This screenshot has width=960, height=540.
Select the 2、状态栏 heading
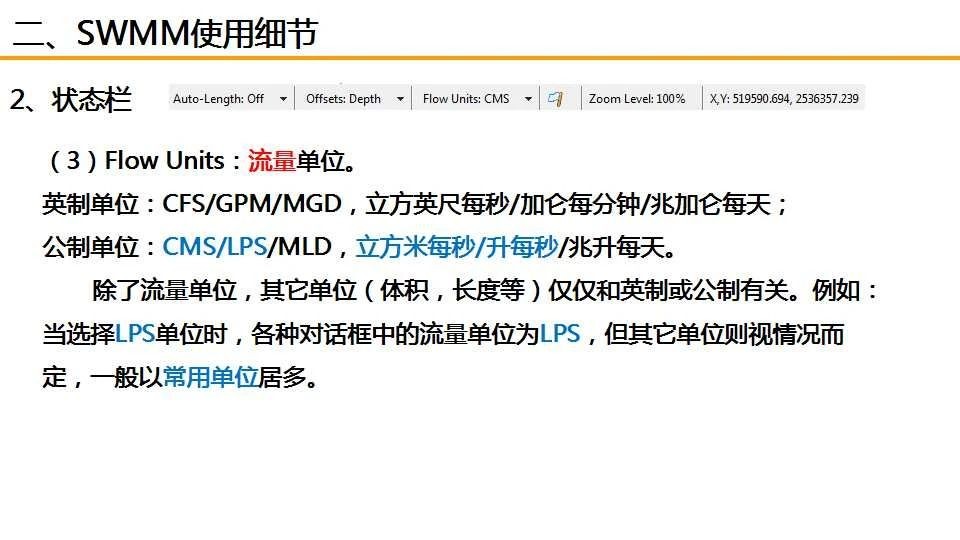(70, 100)
